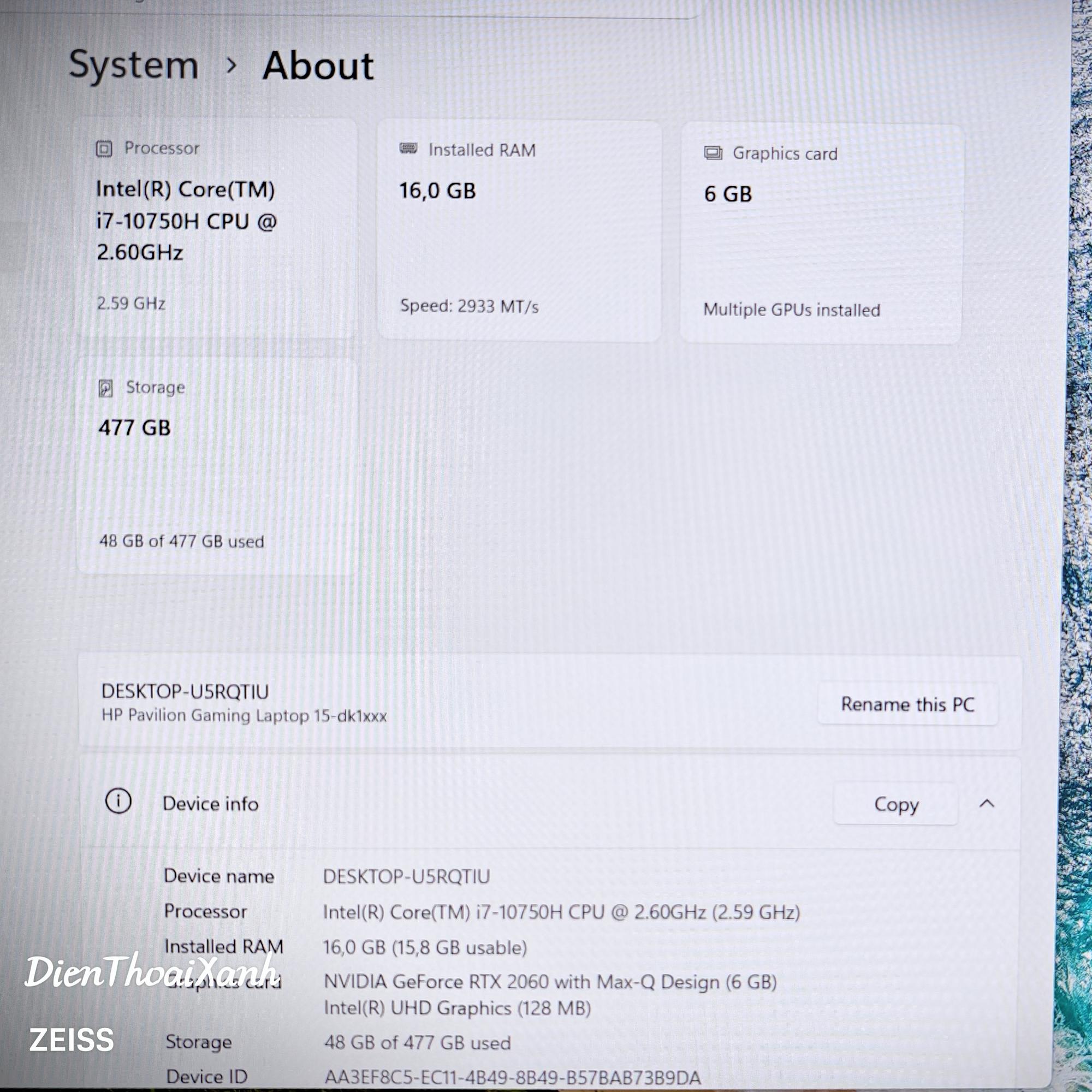Click the '16,0 GB' RAM value

coord(437,191)
